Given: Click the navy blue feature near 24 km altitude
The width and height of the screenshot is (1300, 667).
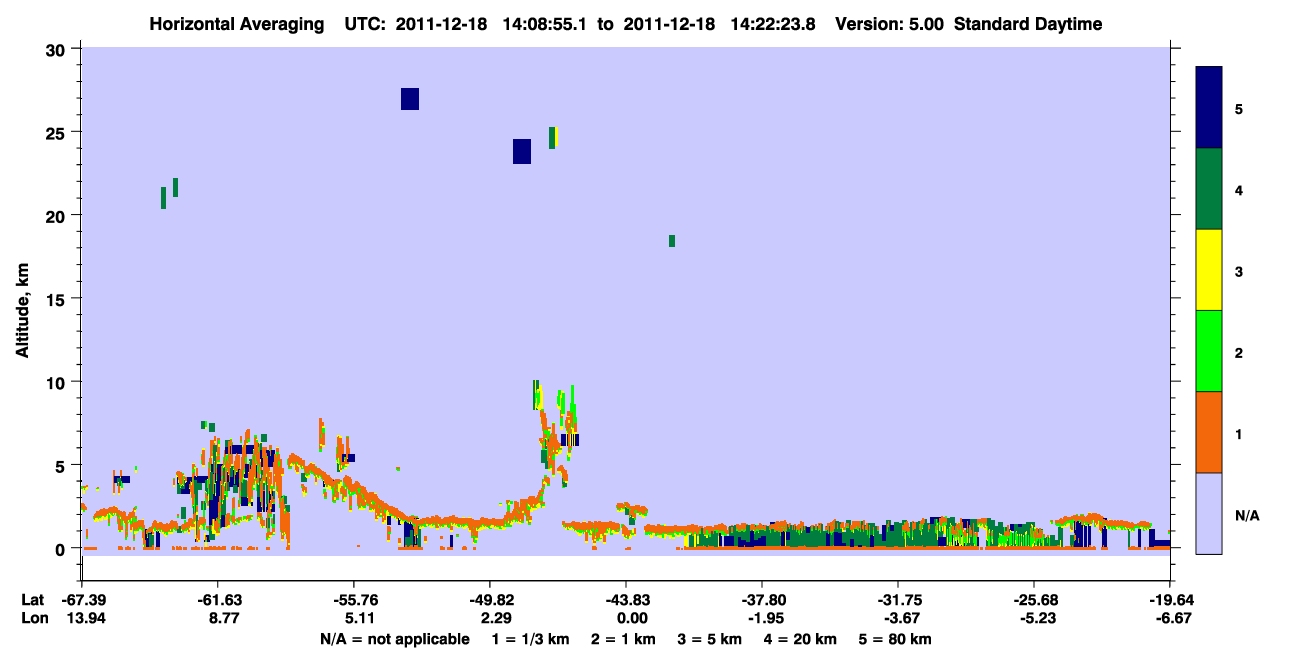Looking at the screenshot, I should (522, 151).
